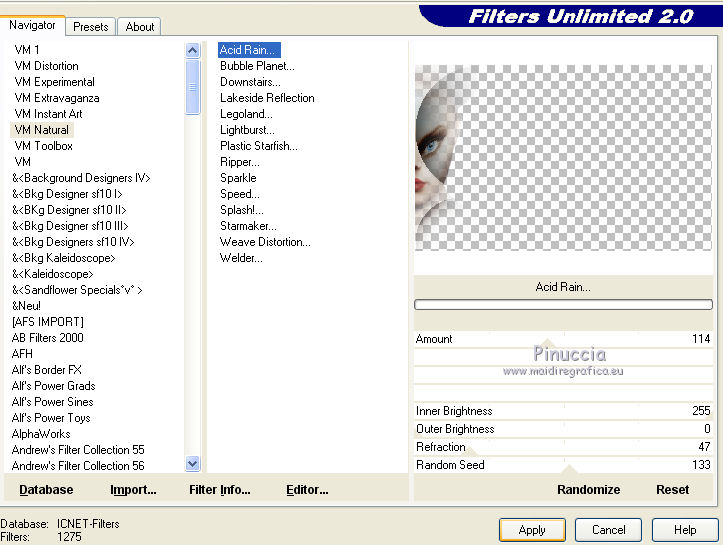Select &<Background Designers IV> category
Viewport: 723px width, 545px height.
(81, 178)
